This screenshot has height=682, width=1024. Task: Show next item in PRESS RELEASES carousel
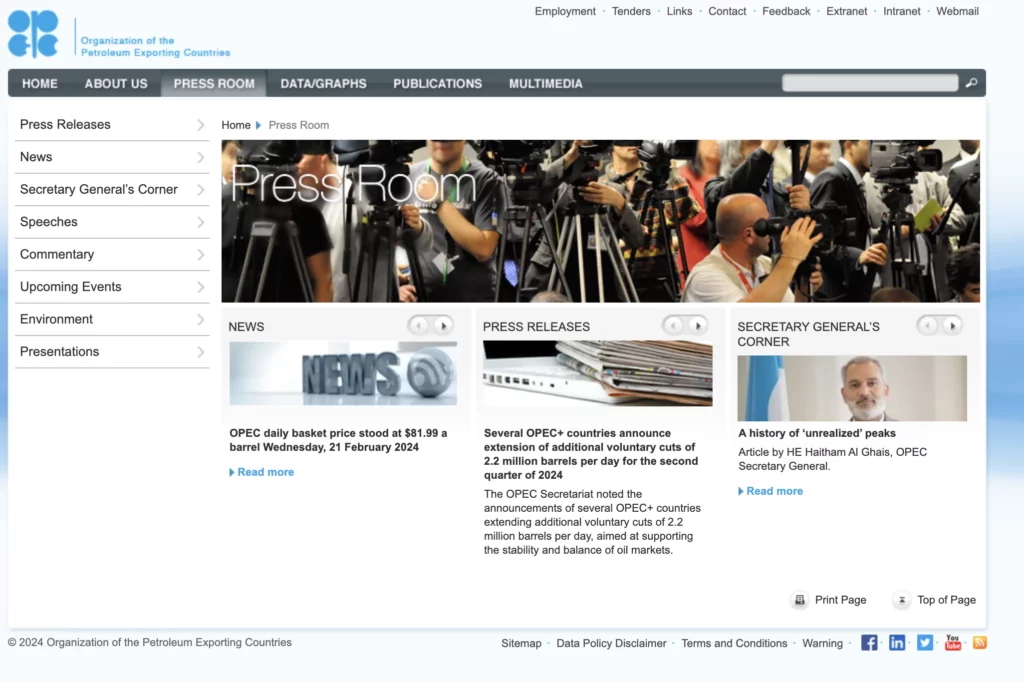[698, 325]
